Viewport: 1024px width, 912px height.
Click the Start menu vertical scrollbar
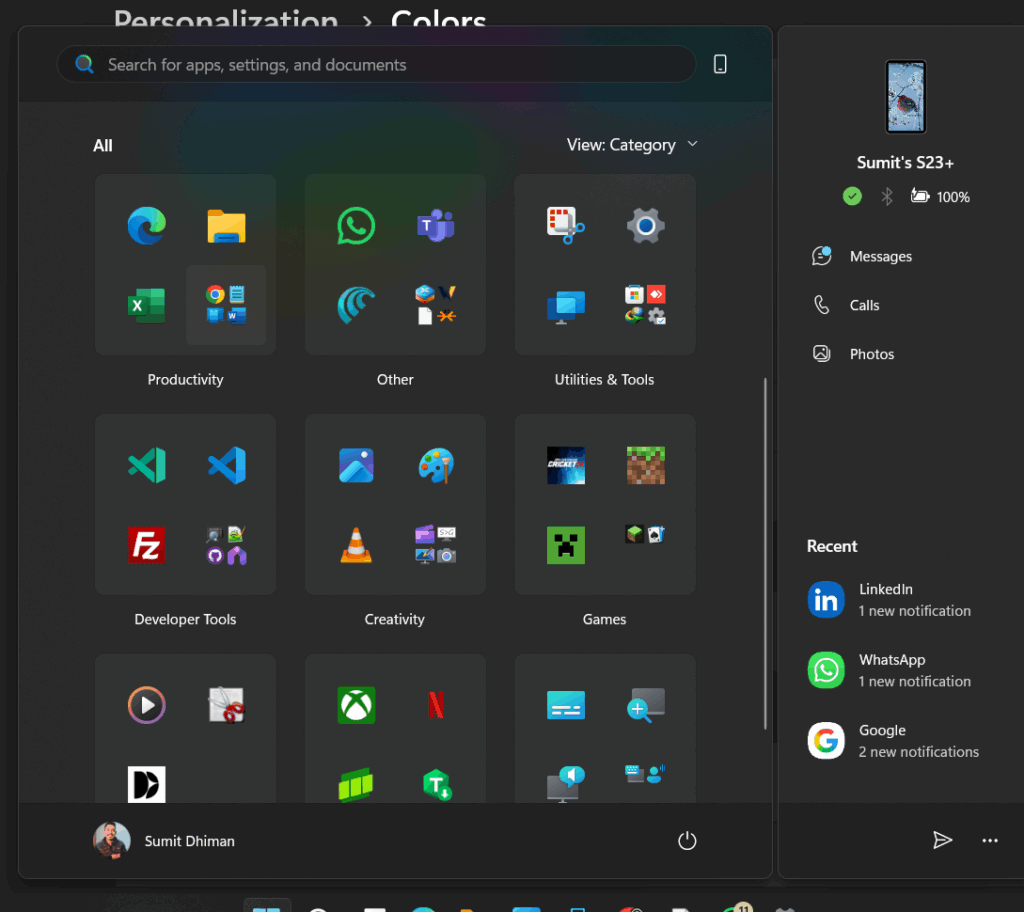click(766, 553)
